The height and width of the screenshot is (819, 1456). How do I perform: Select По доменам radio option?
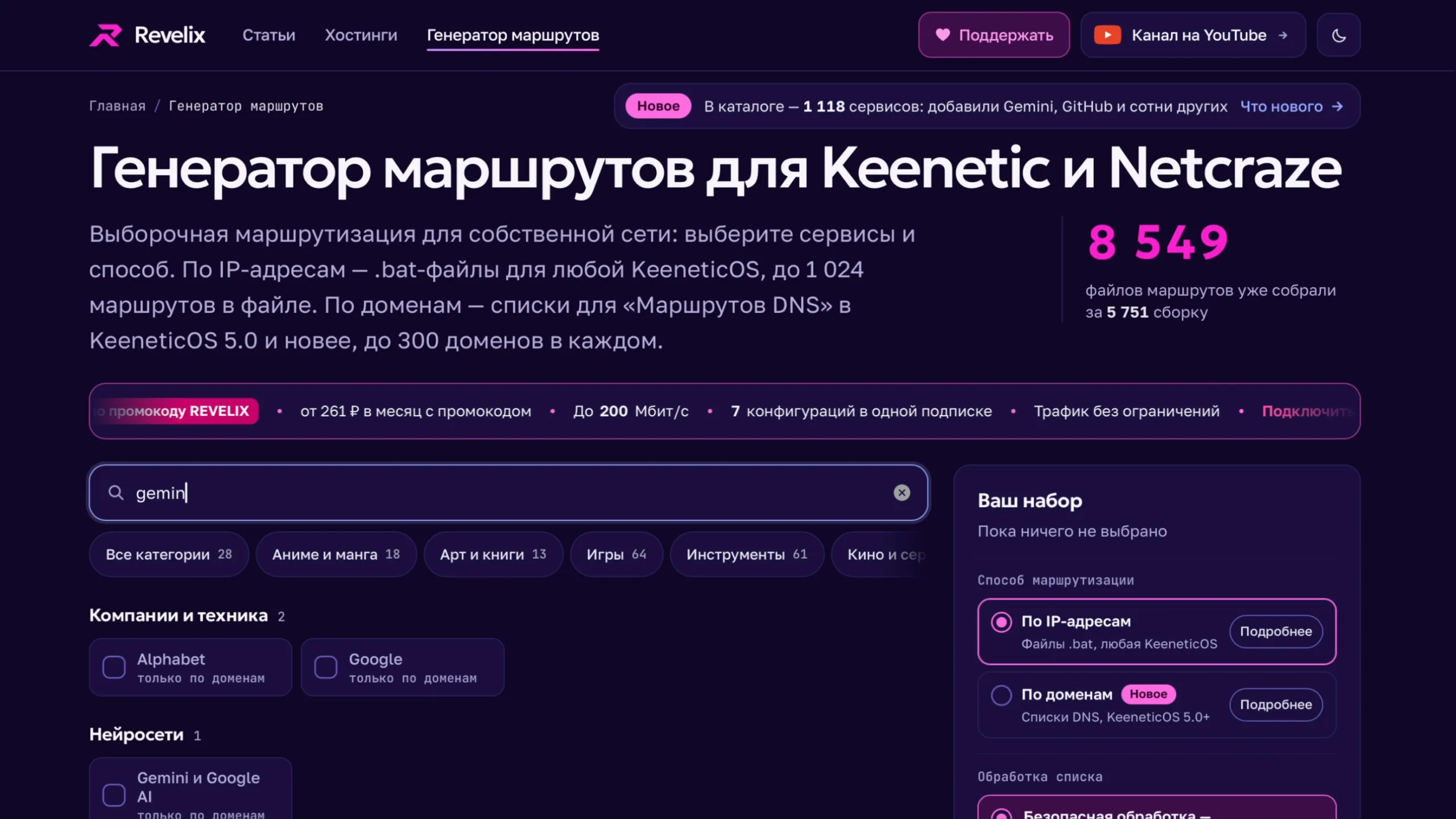[x=1002, y=695]
